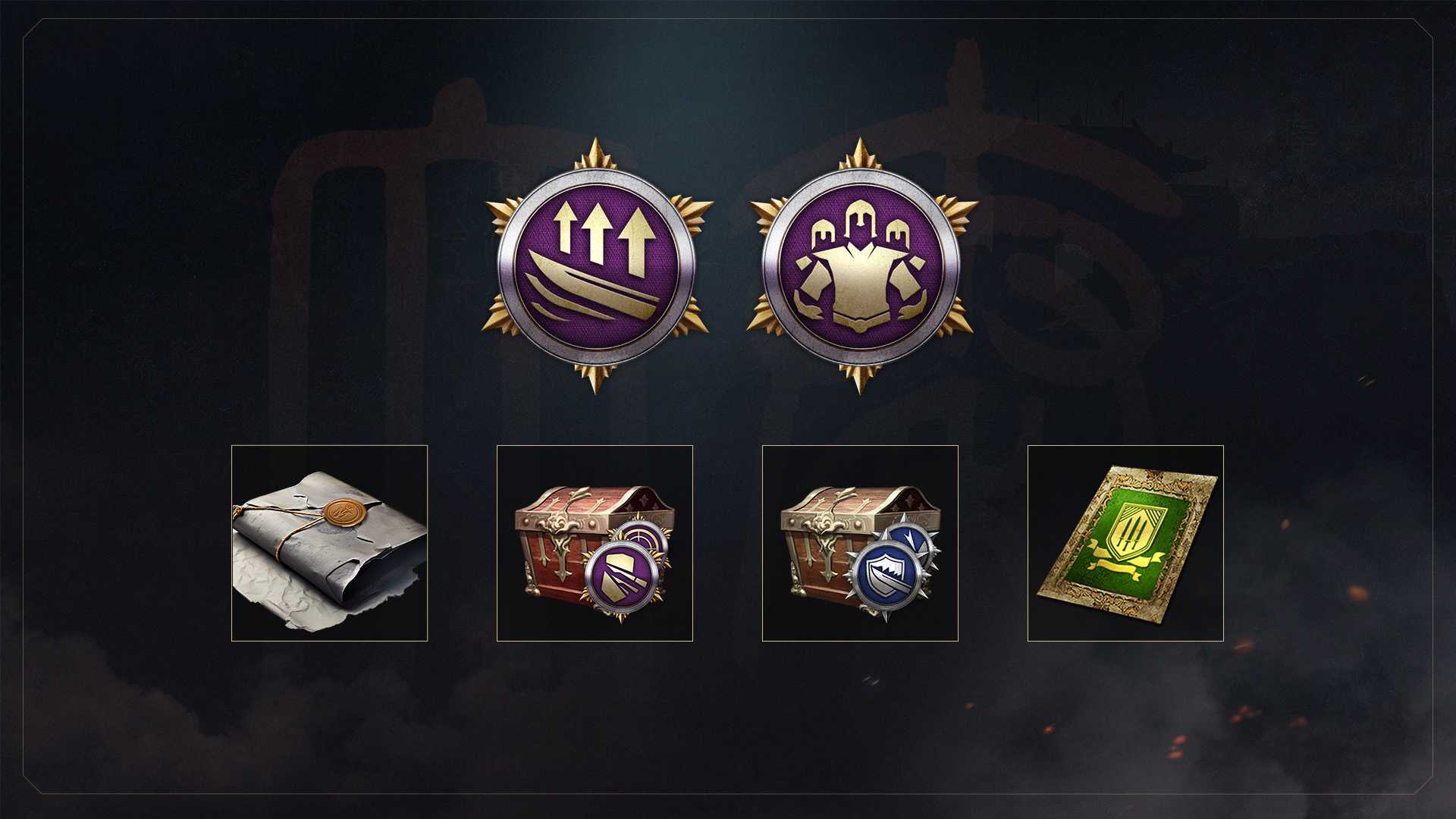Open the sealed parchment letter tile
Image resolution: width=1456 pixels, height=819 pixels.
click(329, 543)
